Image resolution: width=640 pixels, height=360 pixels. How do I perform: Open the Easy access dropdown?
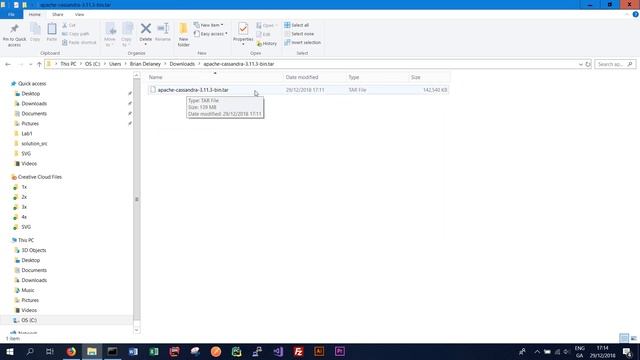211,34
